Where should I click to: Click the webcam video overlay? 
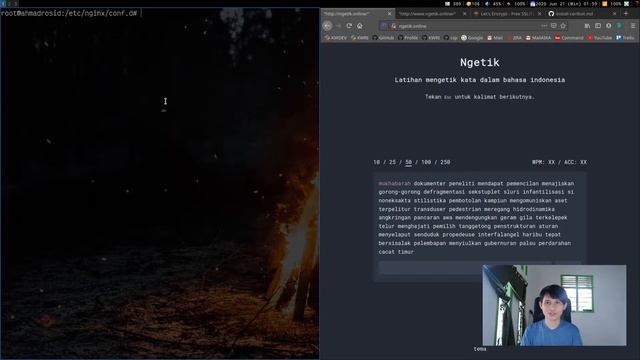(x=554, y=305)
